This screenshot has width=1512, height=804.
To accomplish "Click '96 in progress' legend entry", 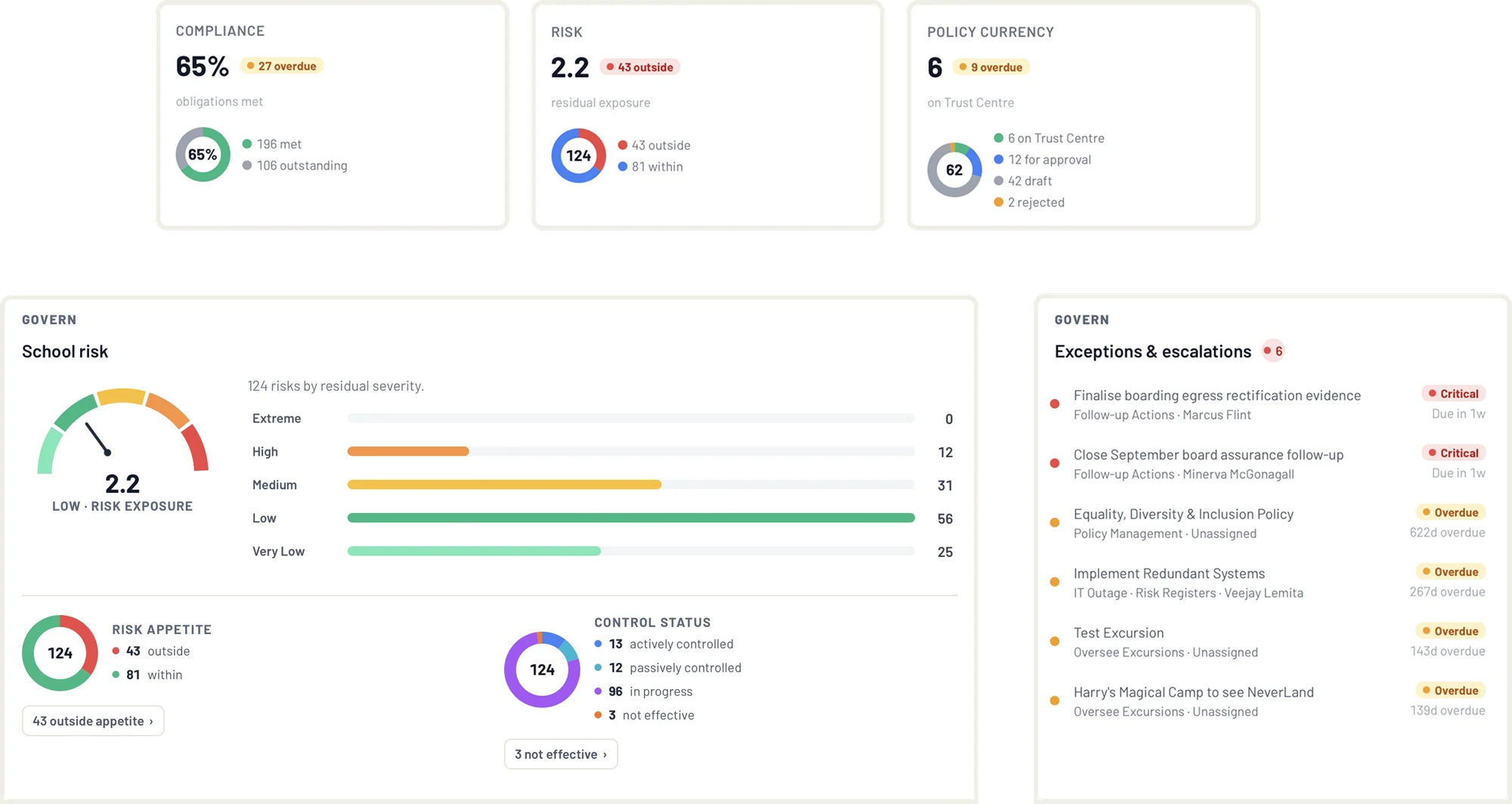I will pyautogui.click(x=643, y=691).
